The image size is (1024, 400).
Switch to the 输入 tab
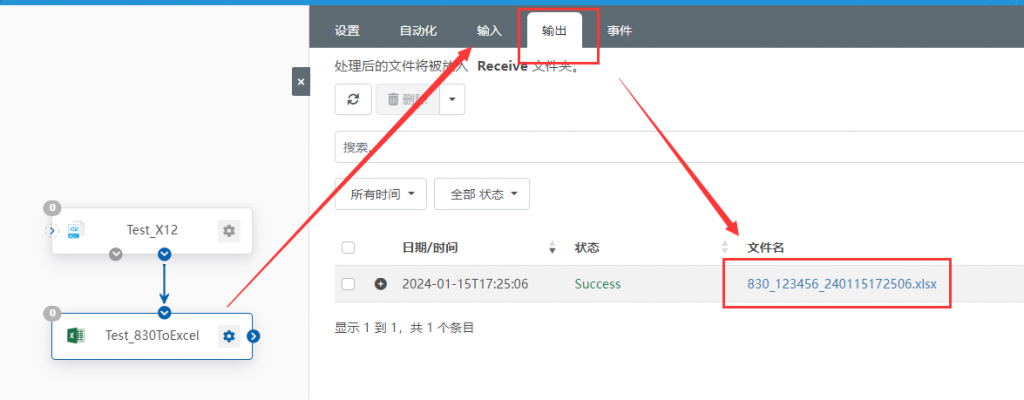click(x=489, y=31)
